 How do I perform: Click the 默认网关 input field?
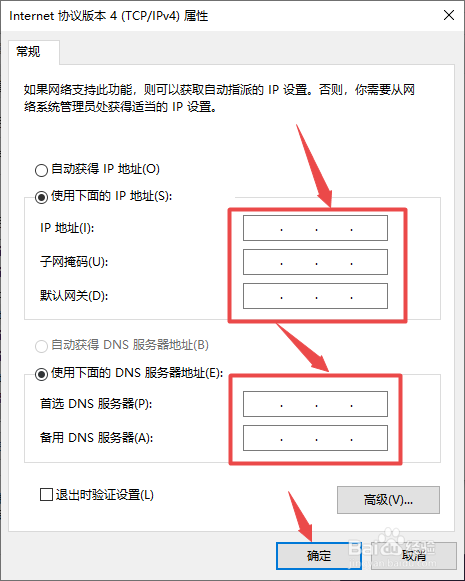coord(315,296)
